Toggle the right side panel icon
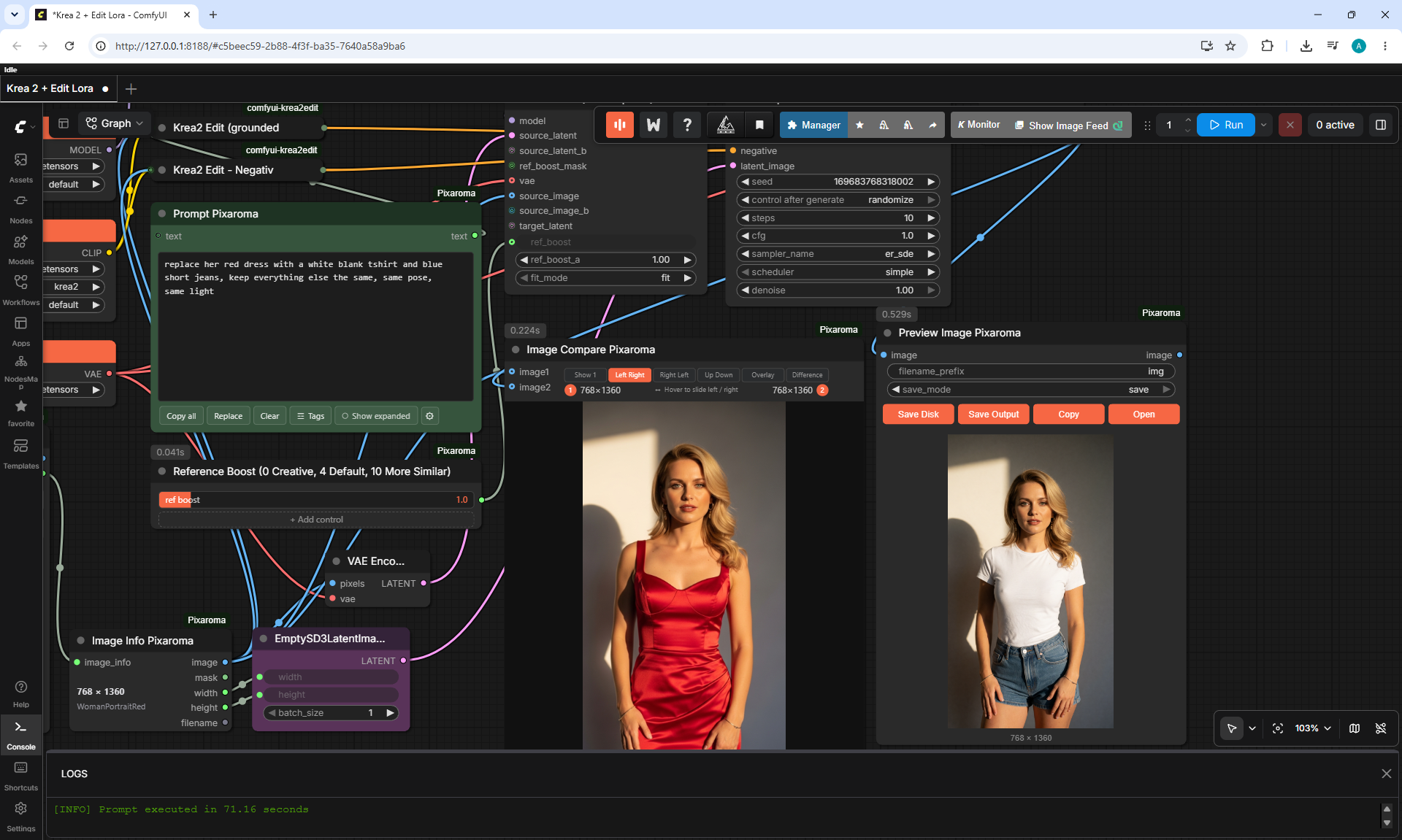This screenshot has width=1402, height=840. pos(1381,125)
